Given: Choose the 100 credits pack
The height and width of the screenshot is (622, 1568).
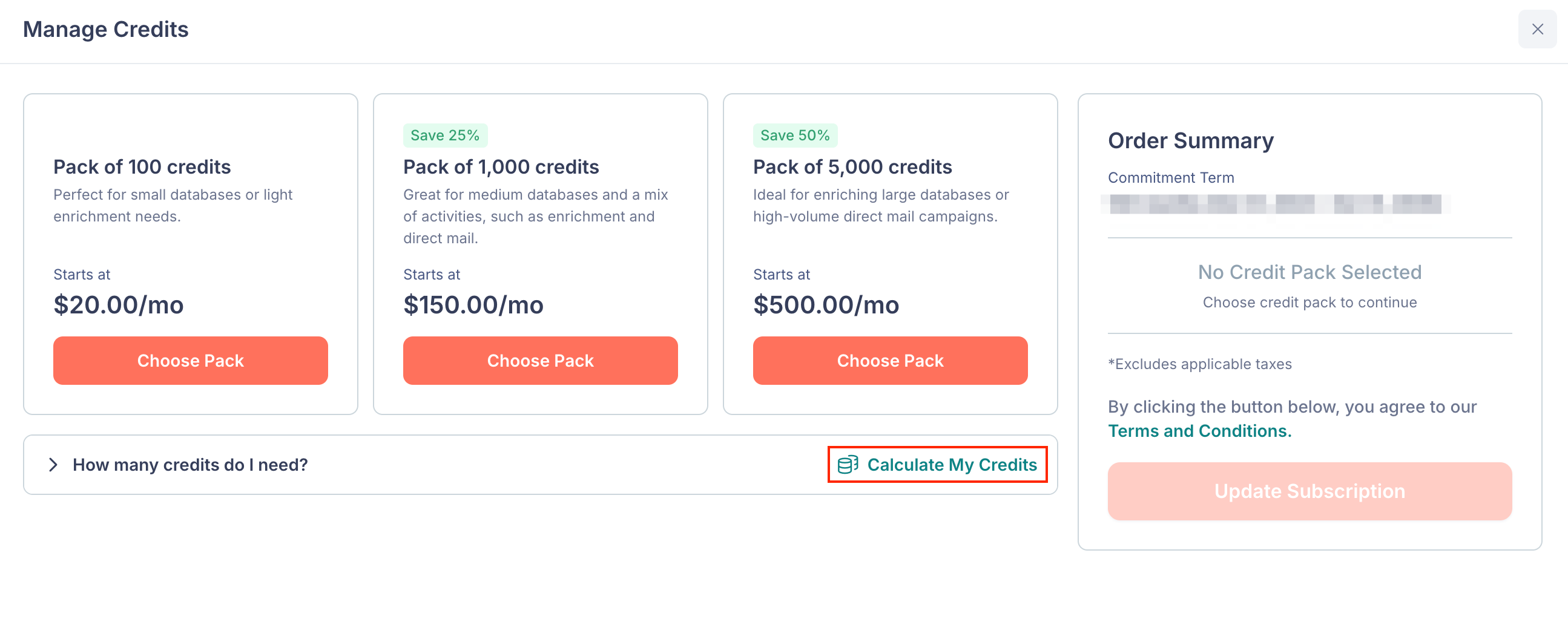Looking at the screenshot, I should pos(191,360).
